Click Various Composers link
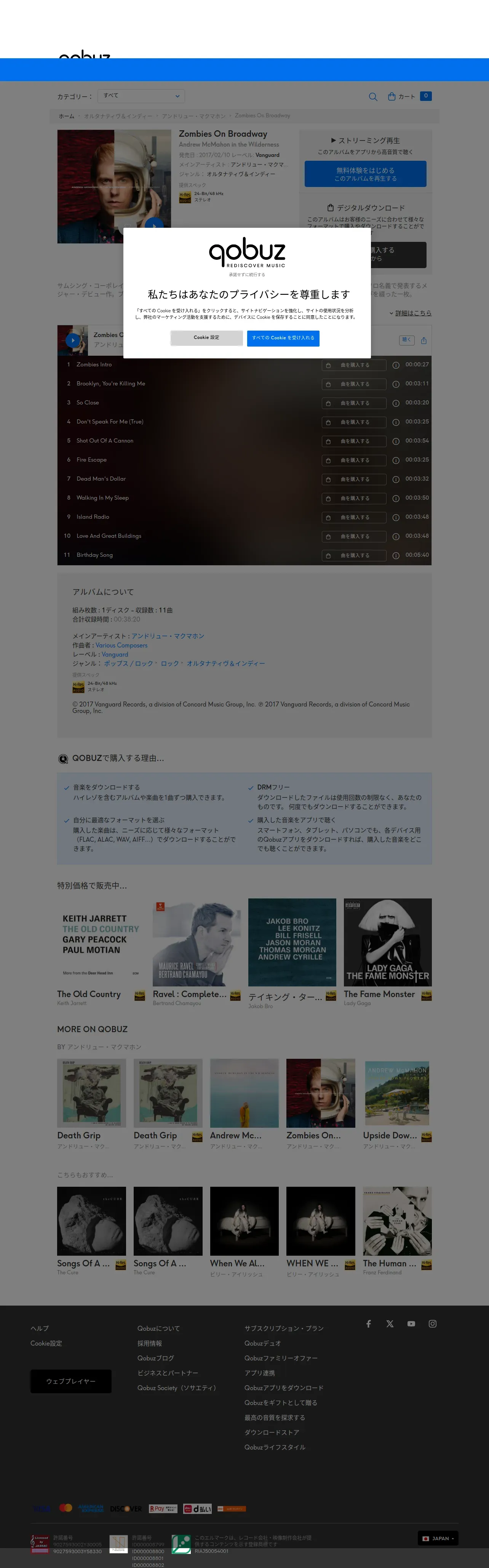Viewport: 489px width, 1568px height. [x=121, y=645]
